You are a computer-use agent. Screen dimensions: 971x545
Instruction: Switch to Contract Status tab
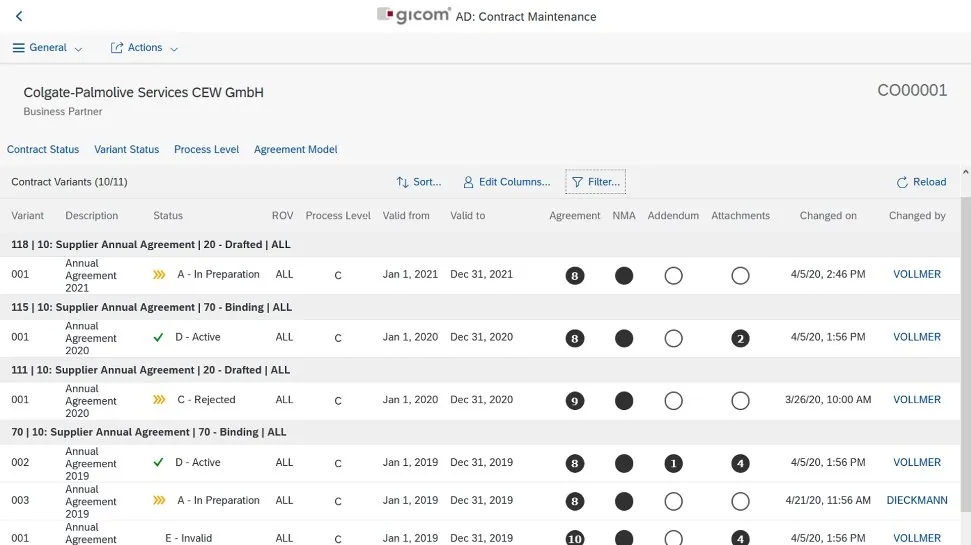coord(43,149)
